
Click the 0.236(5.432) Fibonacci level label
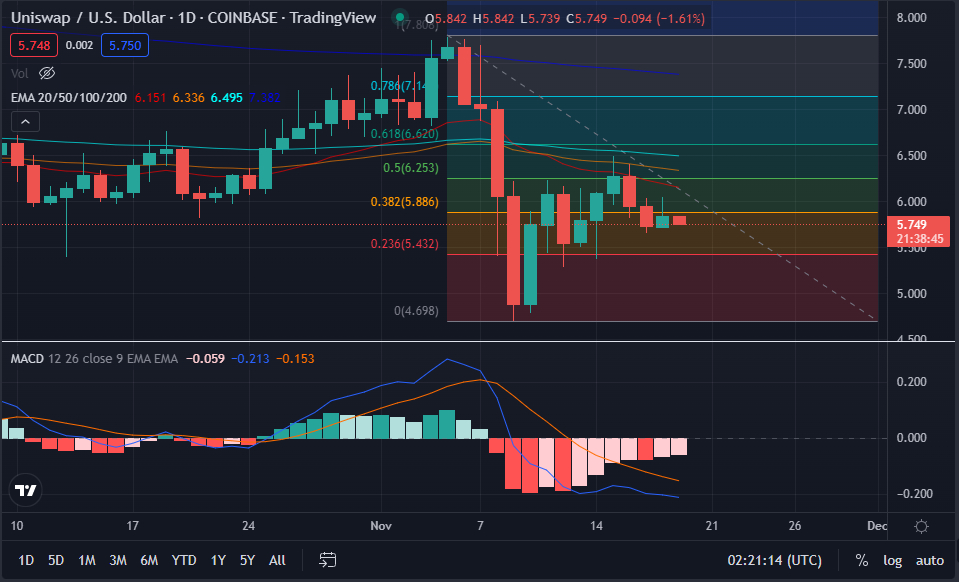405,244
